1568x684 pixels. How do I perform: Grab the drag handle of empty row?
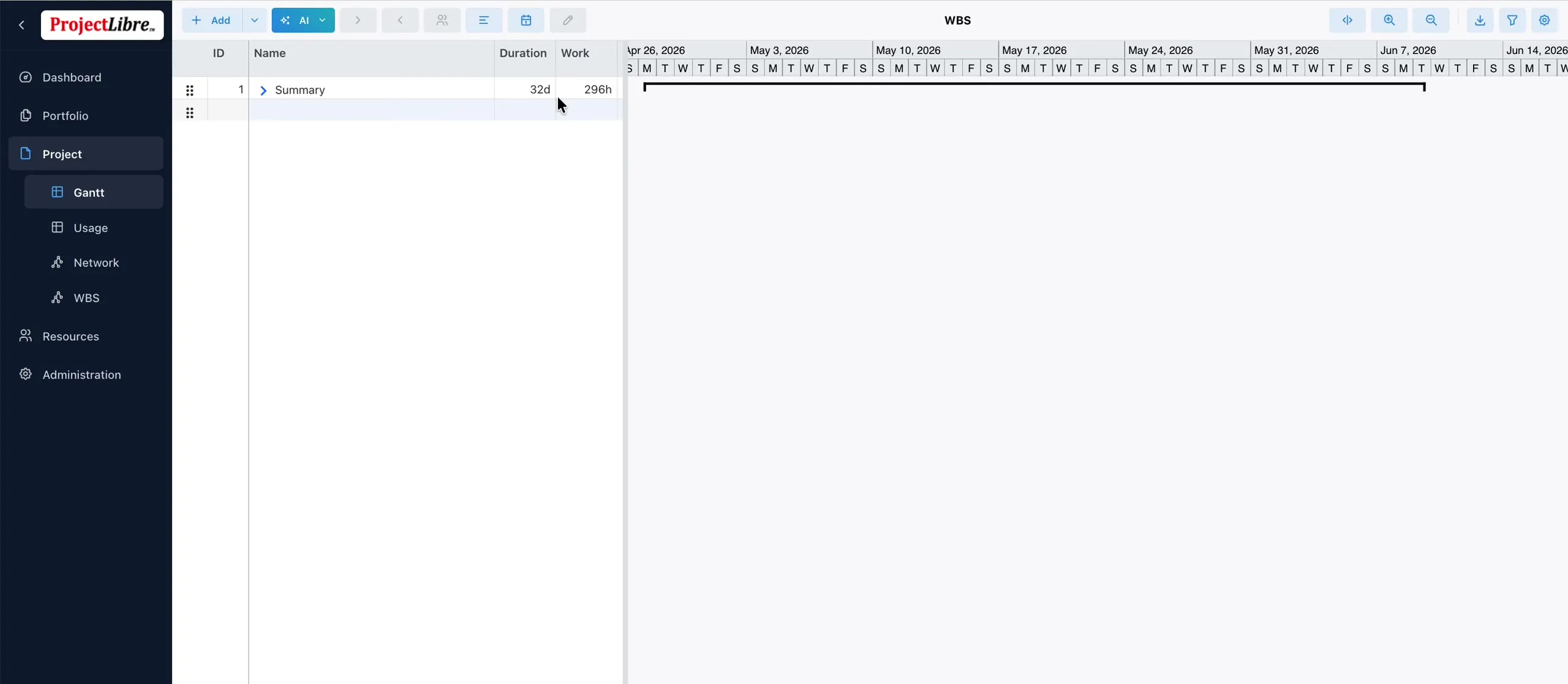pos(190,113)
